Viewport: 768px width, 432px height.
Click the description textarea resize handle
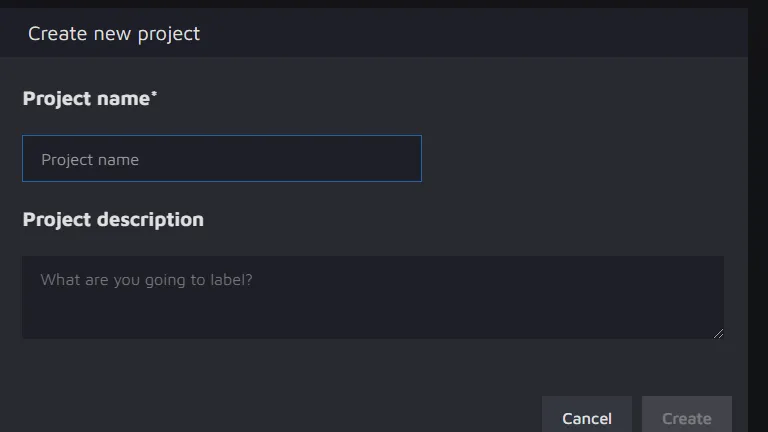point(718,333)
